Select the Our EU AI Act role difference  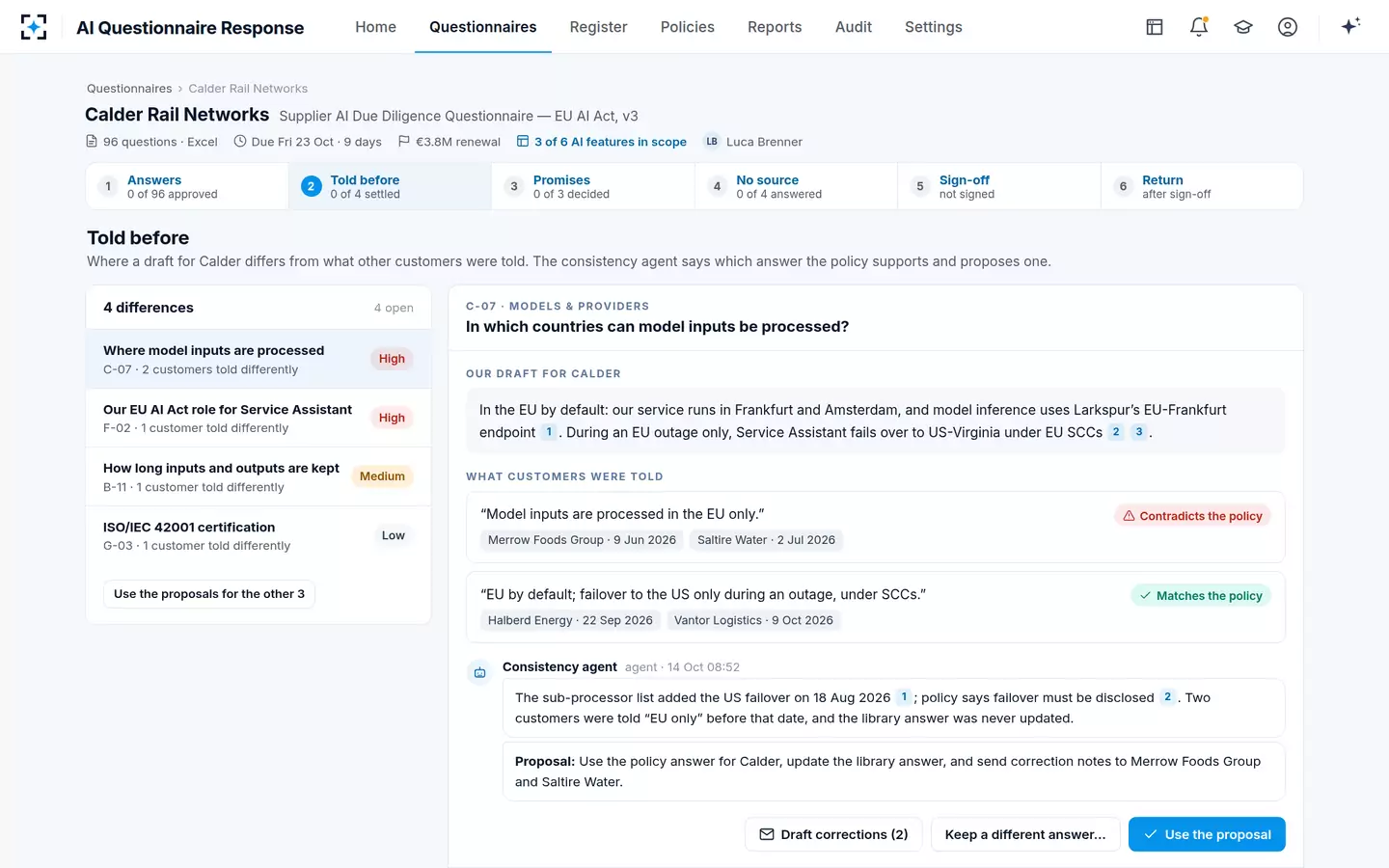(x=259, y=419)
